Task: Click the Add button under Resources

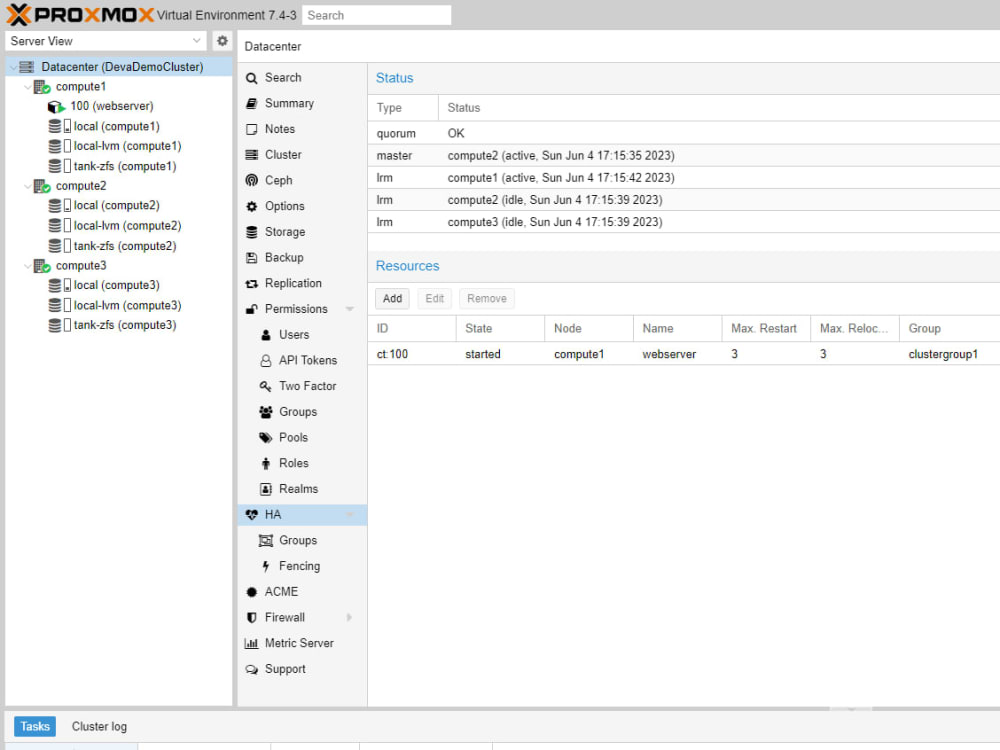Action: tap(392, 298)
